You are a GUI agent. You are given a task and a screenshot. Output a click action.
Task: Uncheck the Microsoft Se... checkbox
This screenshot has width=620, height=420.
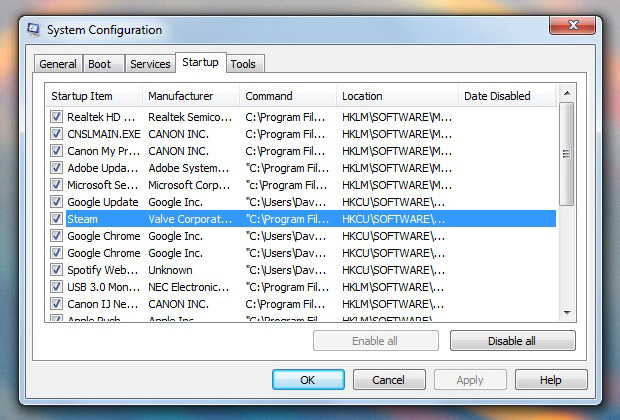tap(56, 185)
